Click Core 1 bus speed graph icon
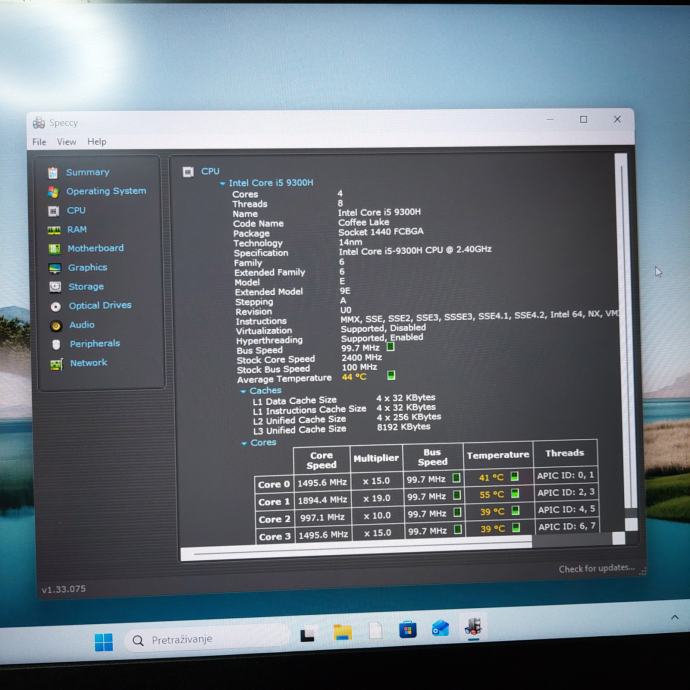Viewport: 690px width, 690px height. 457,495
